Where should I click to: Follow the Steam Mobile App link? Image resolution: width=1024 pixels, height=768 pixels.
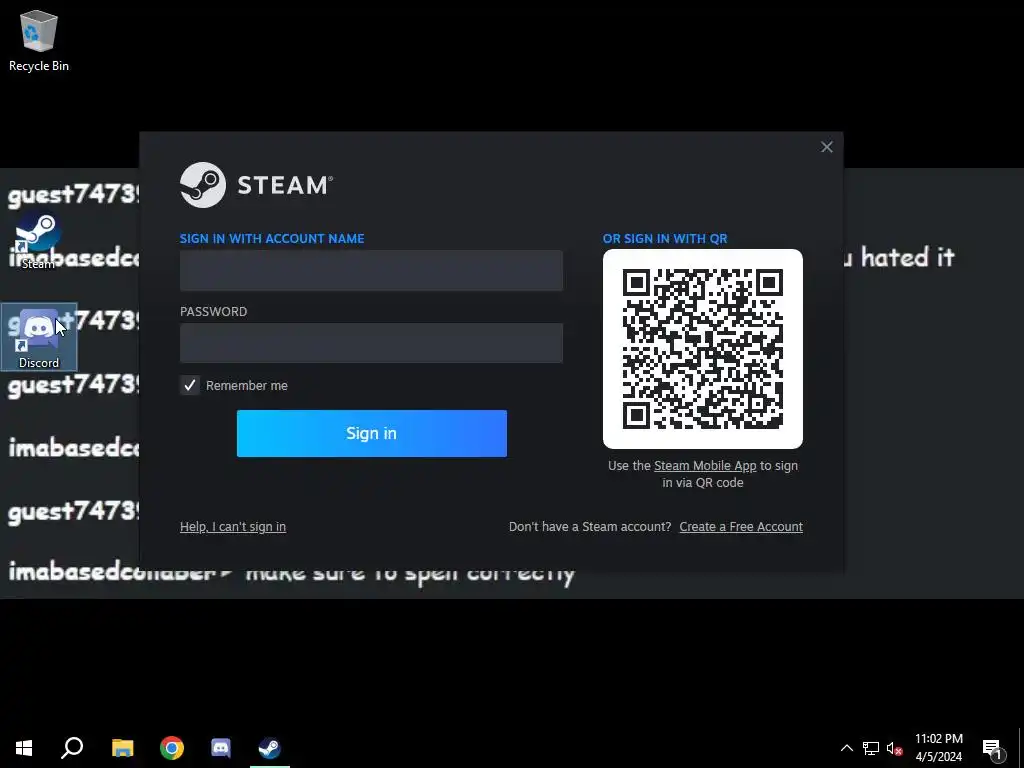705,466
